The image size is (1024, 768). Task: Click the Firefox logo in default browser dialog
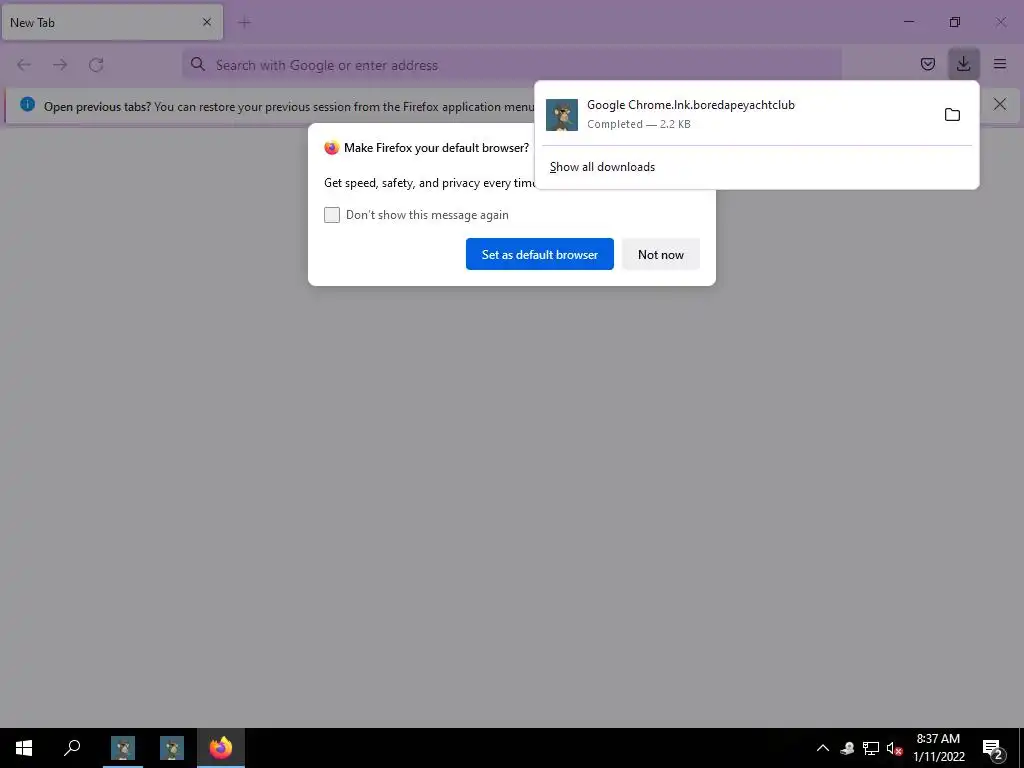(332, 148)
